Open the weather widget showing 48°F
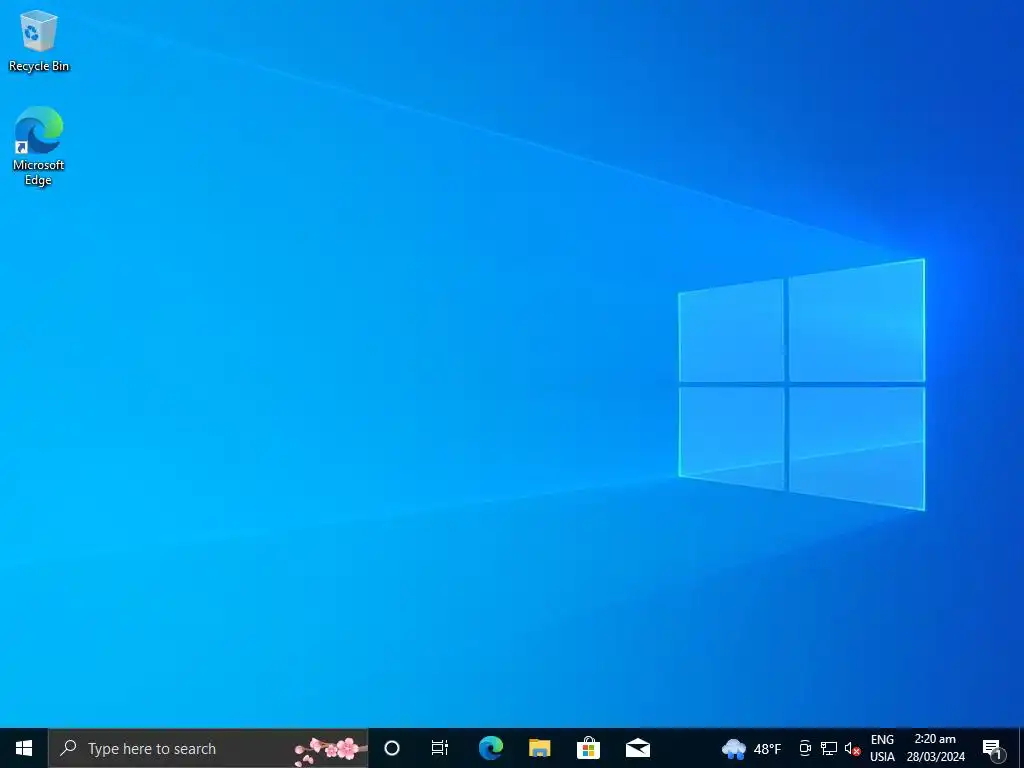1024x768 pixels. (751, 748)
